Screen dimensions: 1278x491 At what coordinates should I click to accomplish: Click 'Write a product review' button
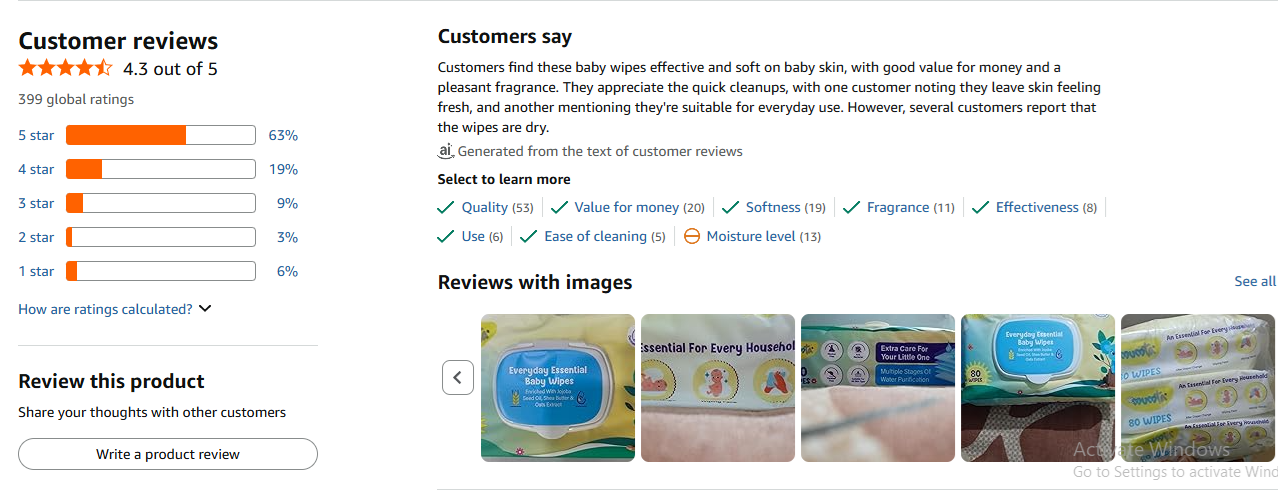(x=168, y=454)
